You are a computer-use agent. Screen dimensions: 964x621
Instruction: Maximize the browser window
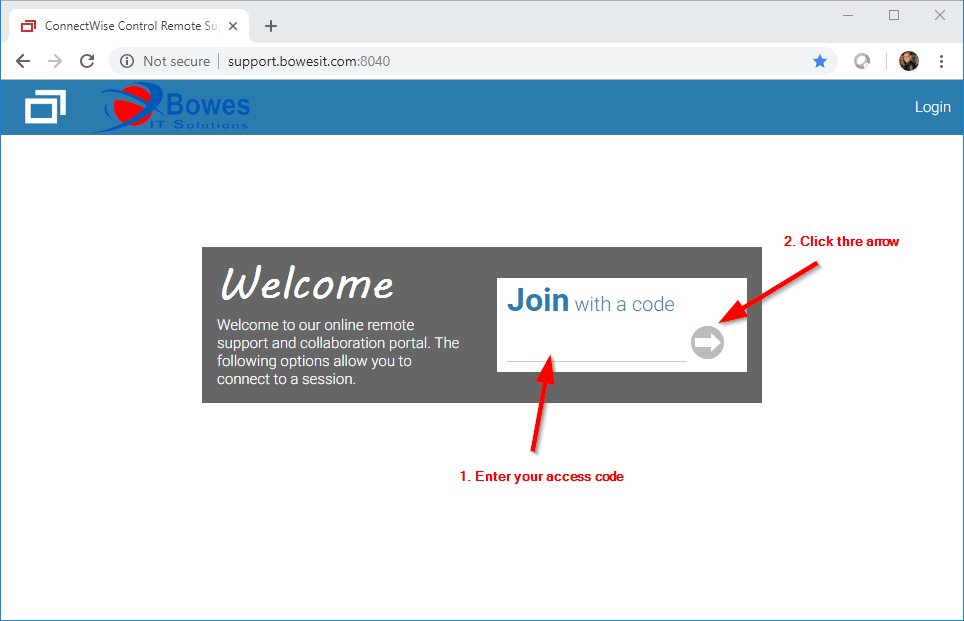pos(894,15)
